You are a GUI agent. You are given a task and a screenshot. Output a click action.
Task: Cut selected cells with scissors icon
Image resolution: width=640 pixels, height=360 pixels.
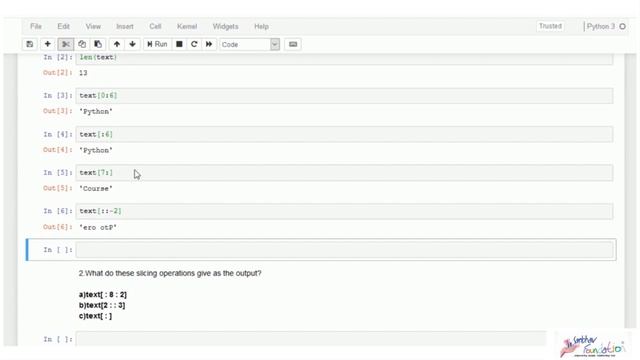(x=66, y=44)
